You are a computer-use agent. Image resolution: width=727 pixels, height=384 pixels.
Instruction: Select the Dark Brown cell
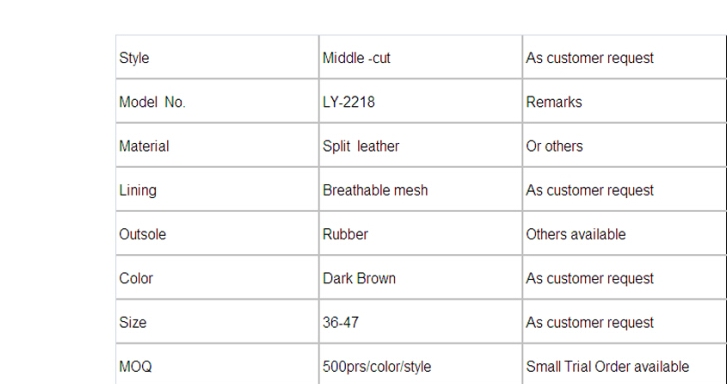click(x=421, y=277)
